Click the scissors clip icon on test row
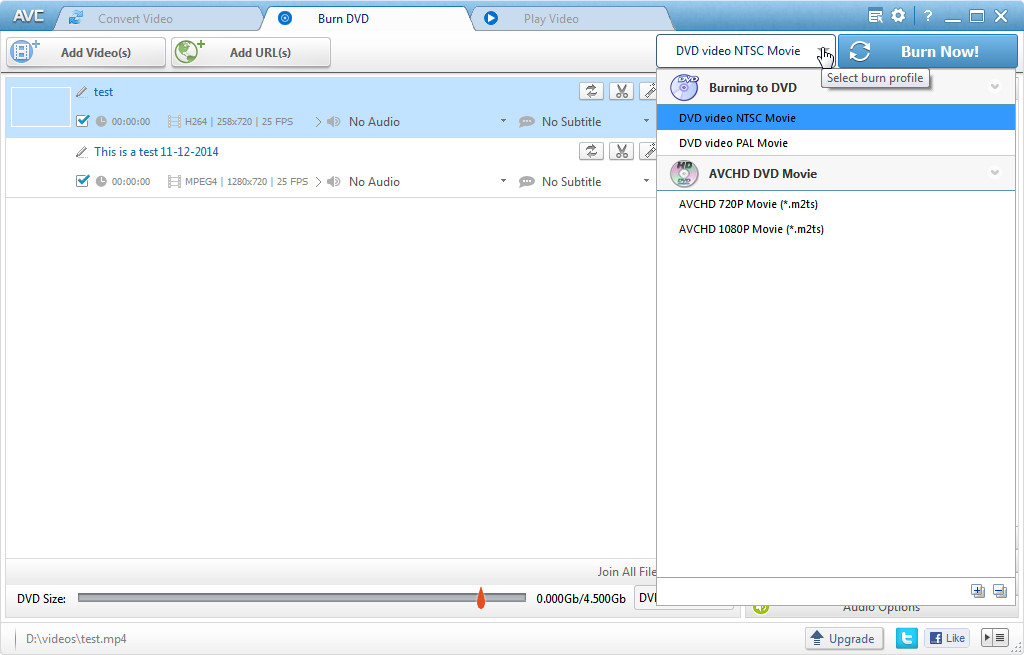 [621, 91]
